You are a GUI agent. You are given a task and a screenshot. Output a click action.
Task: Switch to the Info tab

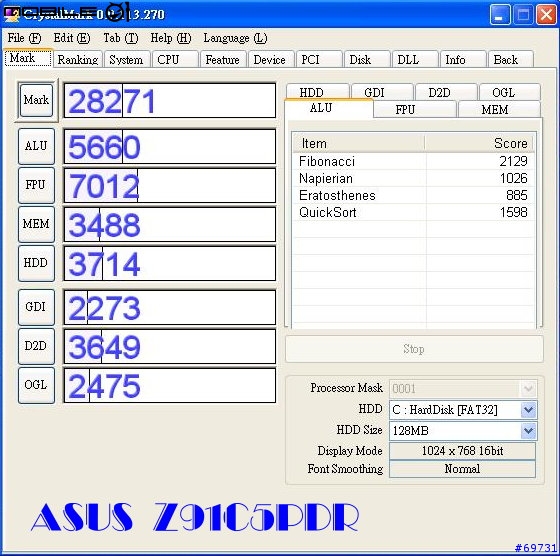coord(463,59)
